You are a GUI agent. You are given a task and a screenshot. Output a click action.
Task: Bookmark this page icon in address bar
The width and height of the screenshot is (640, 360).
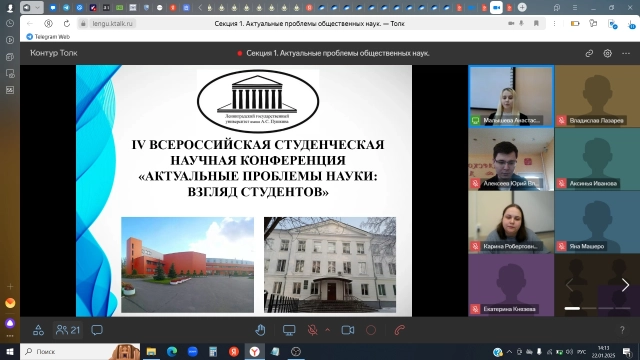pos(536,24)
